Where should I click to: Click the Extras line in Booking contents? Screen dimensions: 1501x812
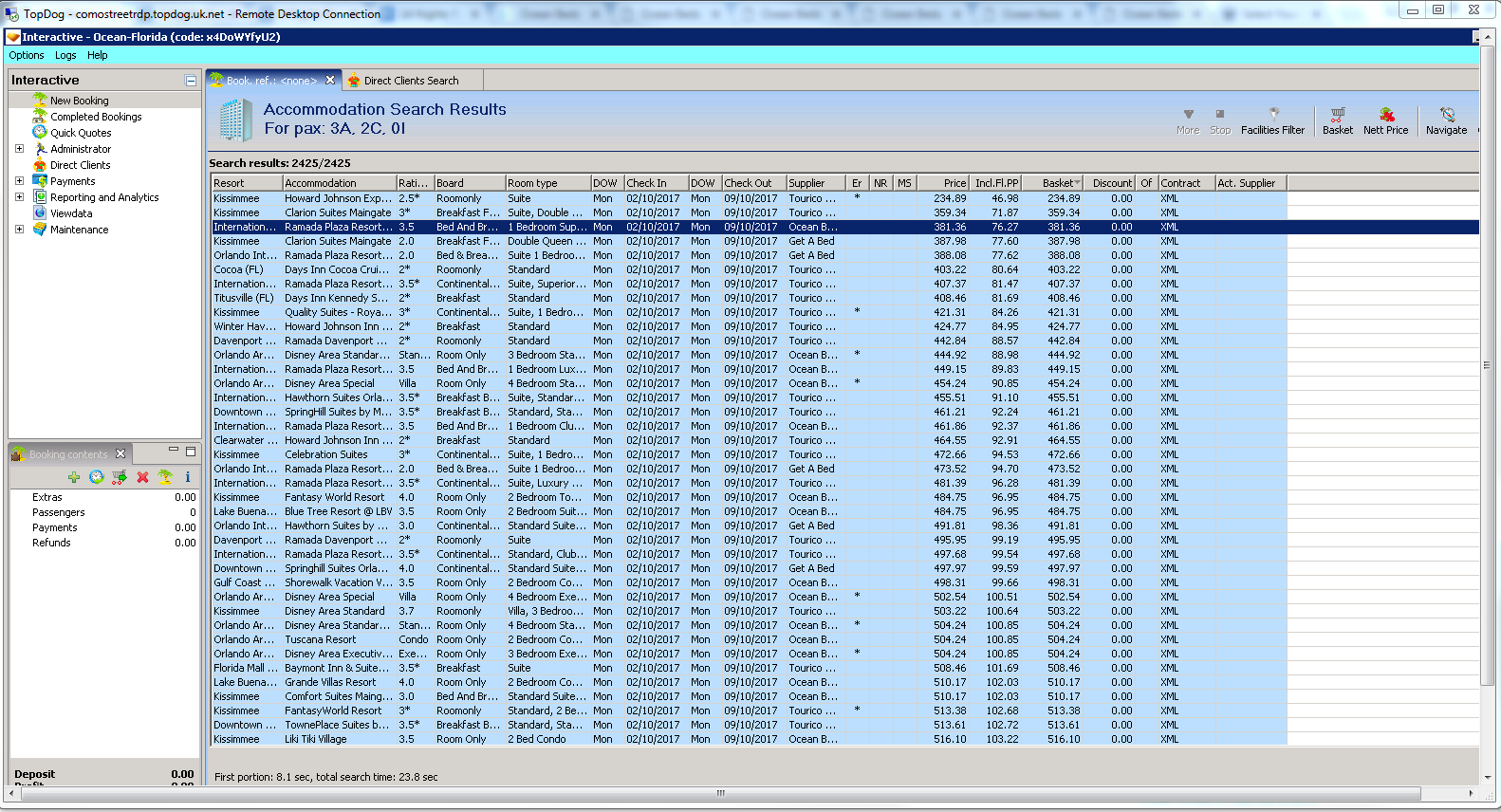104,497
